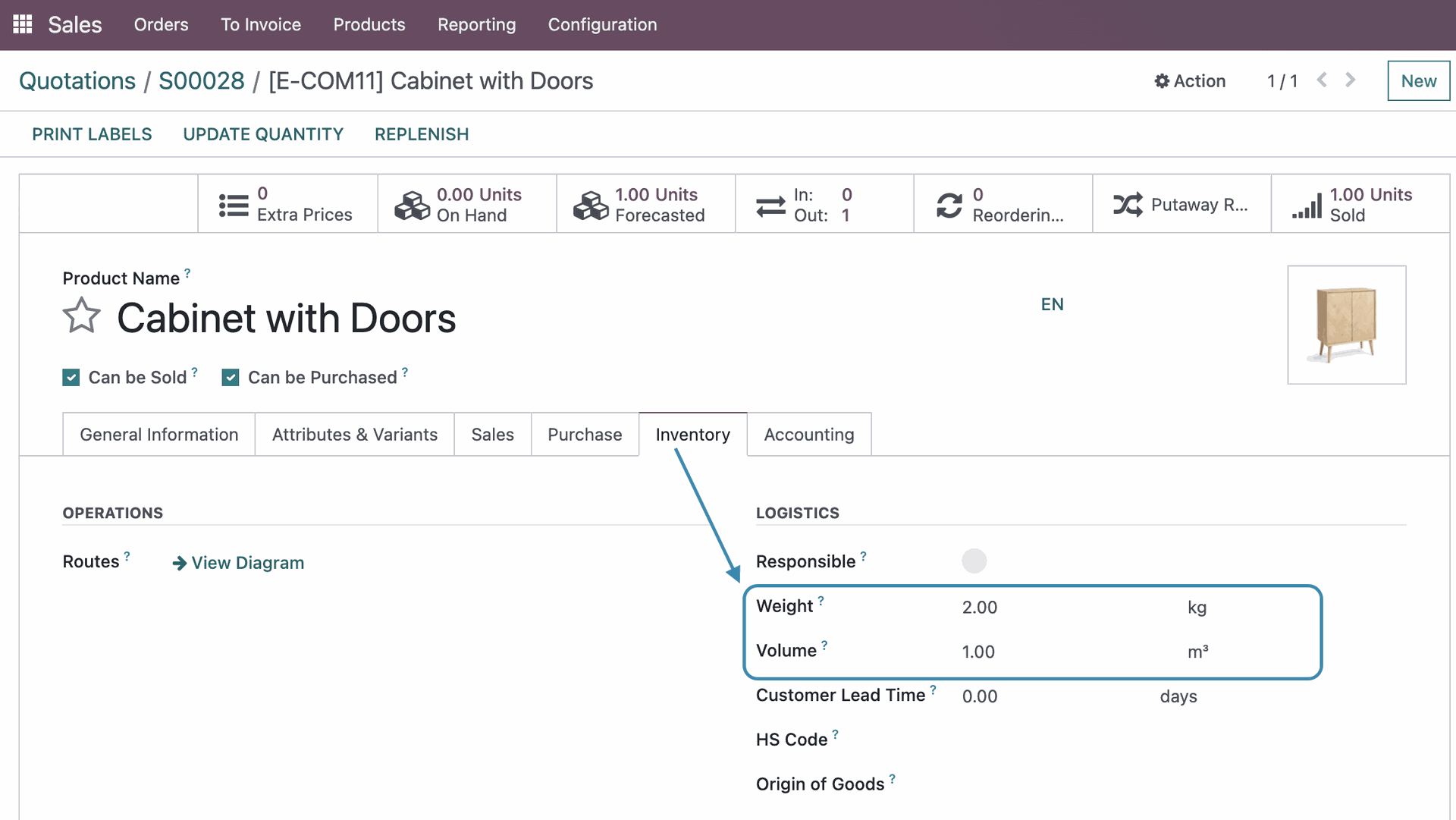This screenshot has width=1456, height=820.
Task: Click the cabinet product image thumbnail
Action: (x=1346, y=325)
